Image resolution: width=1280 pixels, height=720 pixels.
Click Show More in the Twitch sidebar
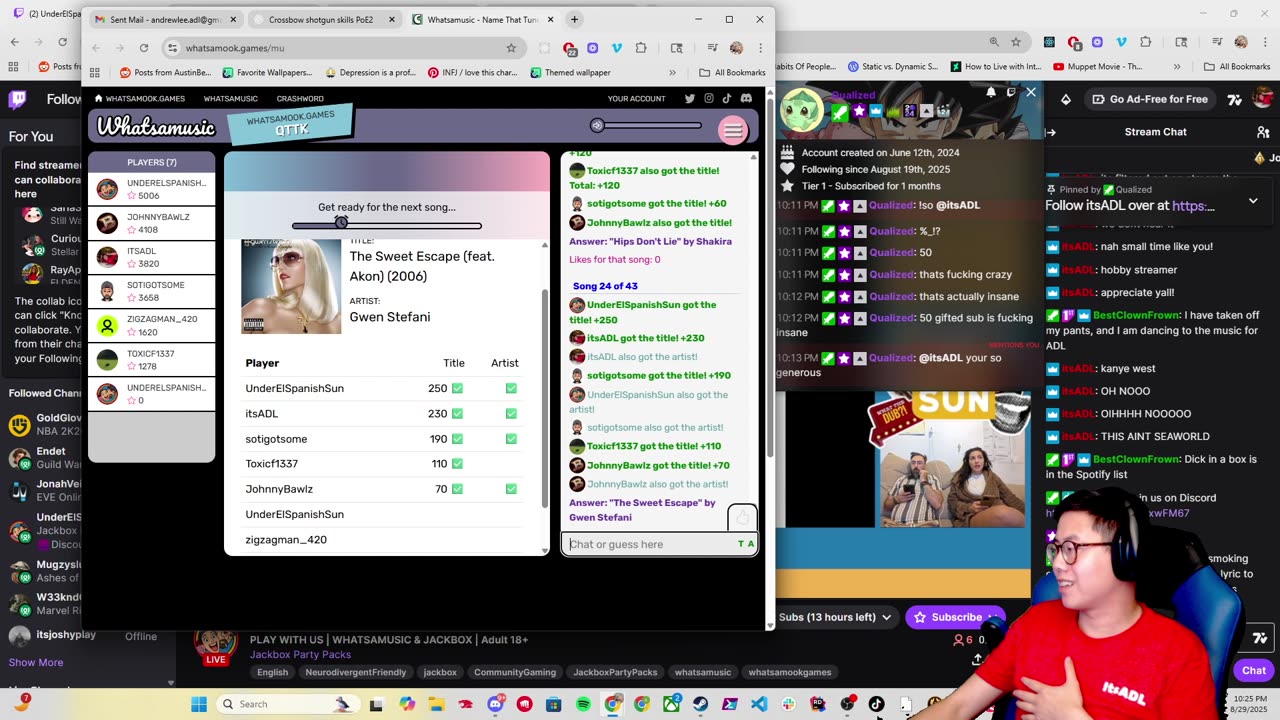pos(36,662)
